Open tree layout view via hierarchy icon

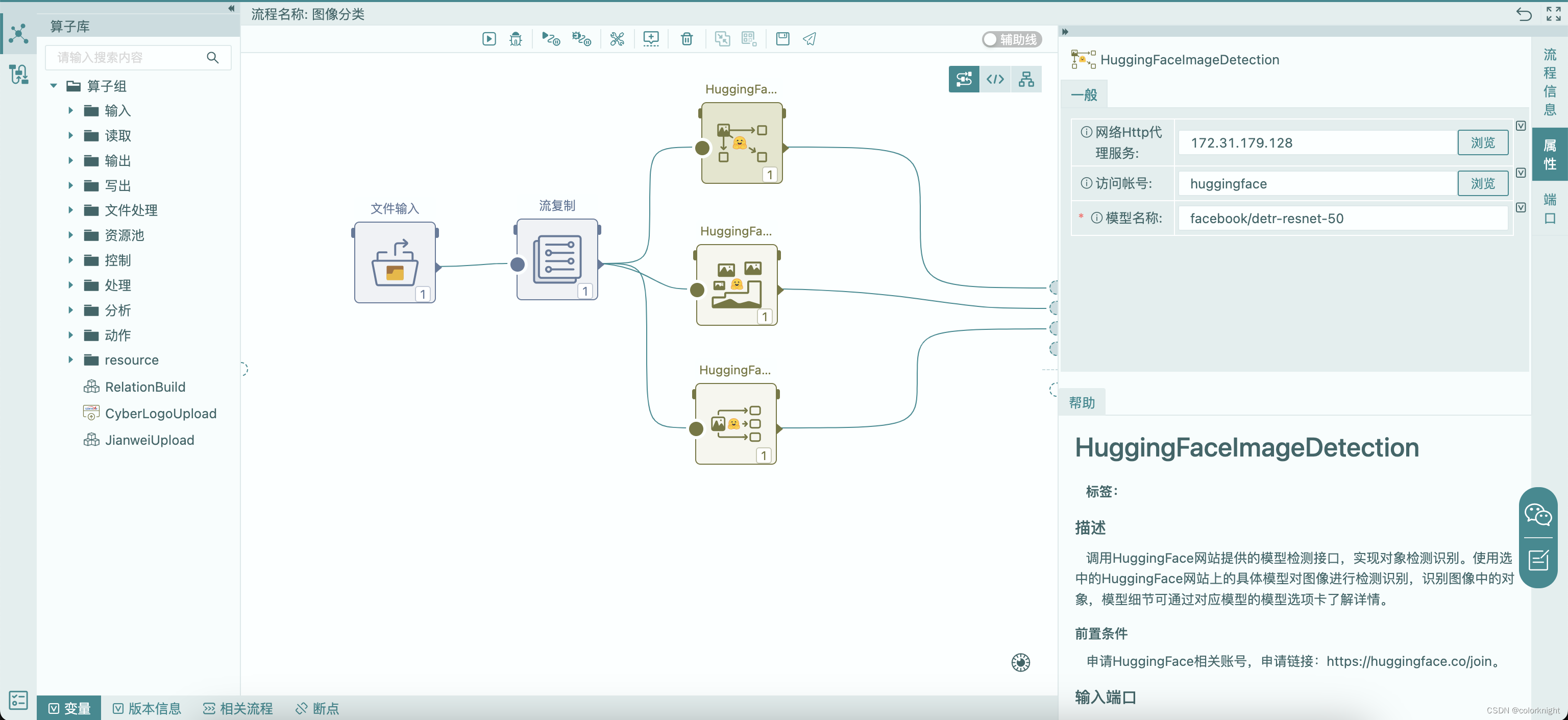pos(1026,79)
